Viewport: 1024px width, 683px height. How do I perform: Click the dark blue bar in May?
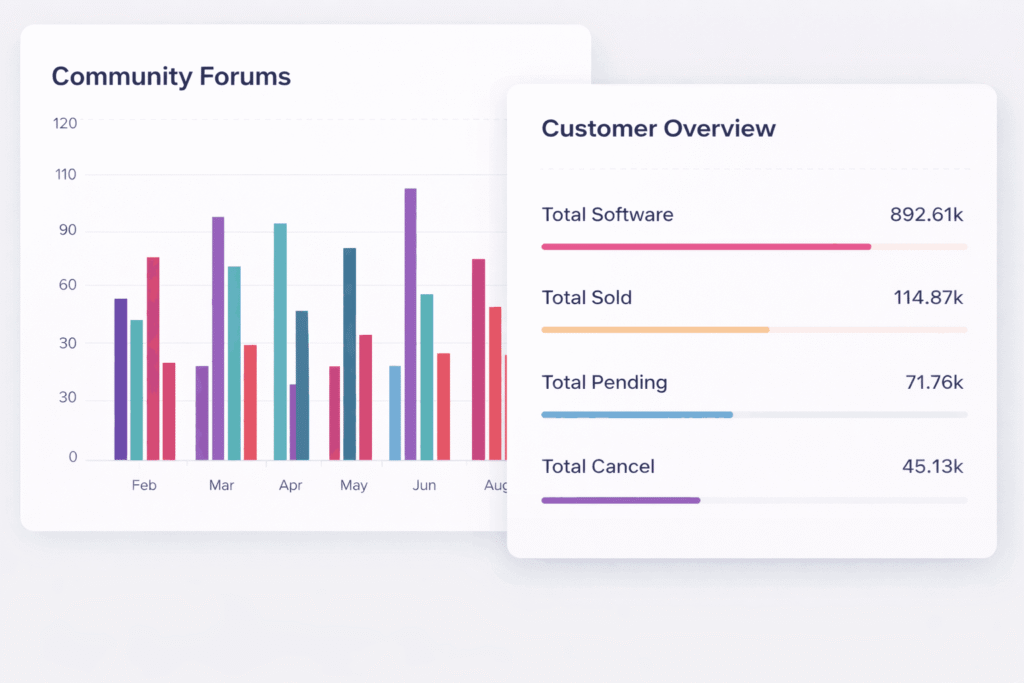point(349,353)
